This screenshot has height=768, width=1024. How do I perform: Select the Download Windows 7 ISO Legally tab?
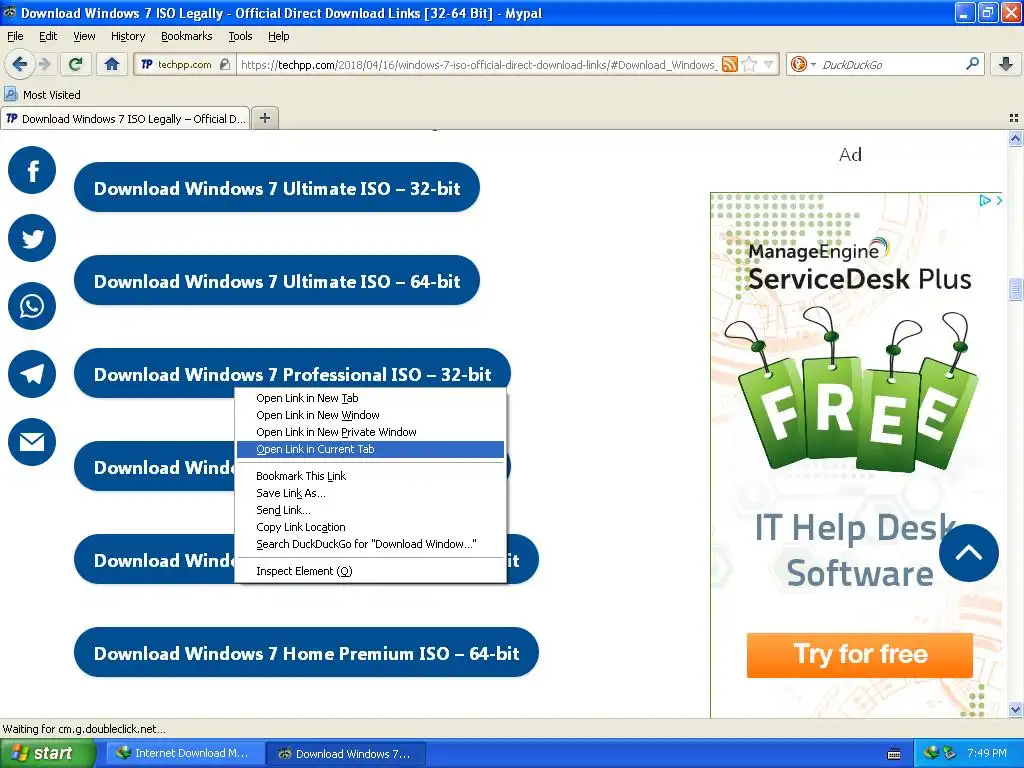(125, 119)
